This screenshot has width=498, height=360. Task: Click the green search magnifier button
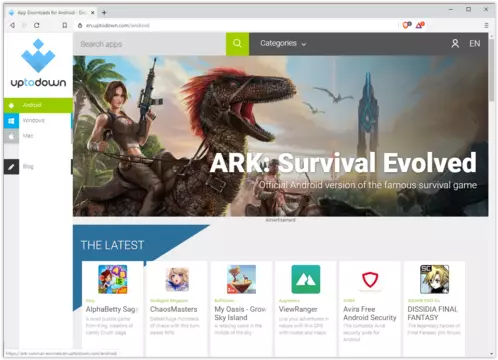tap(237, 44)
